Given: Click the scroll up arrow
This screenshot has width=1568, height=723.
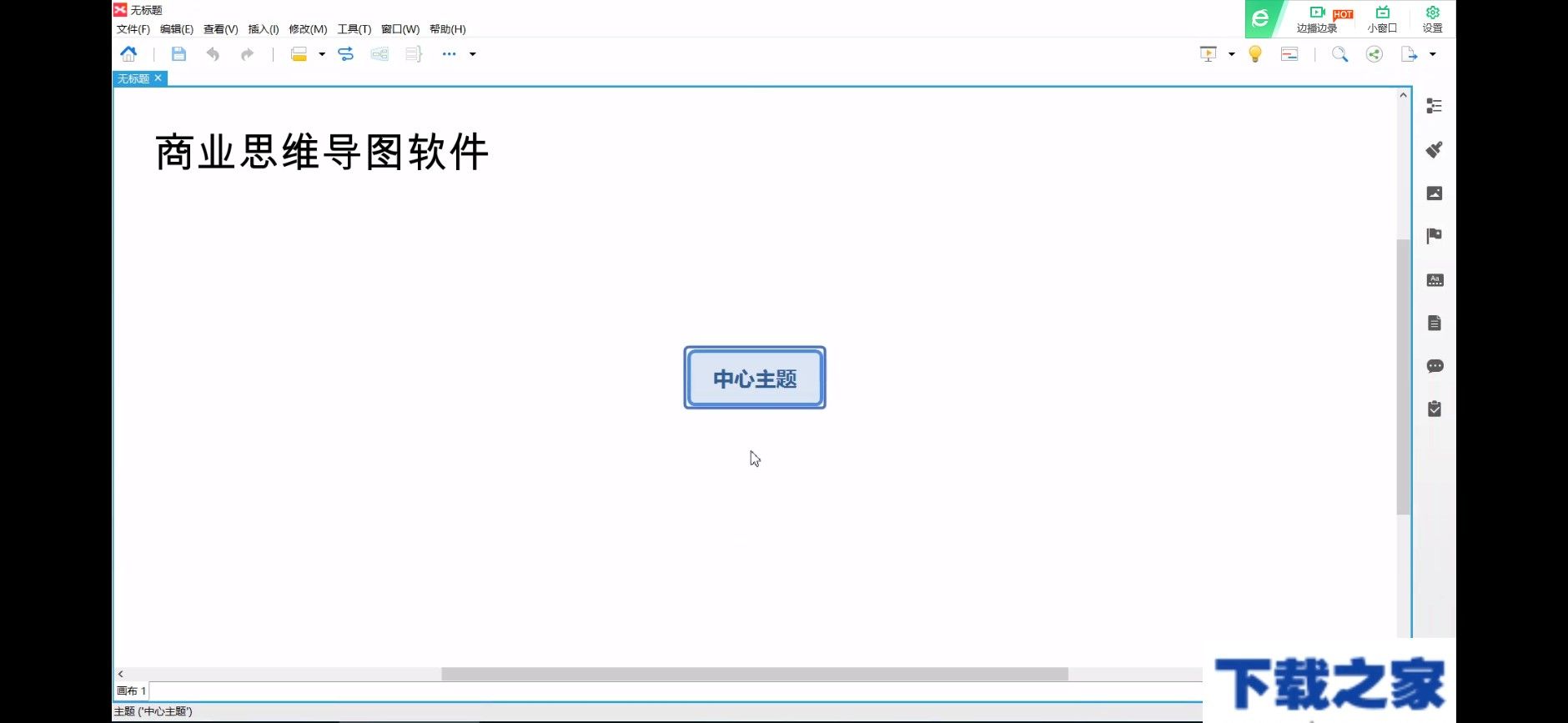Looking at the screenshot, I should 1404,95.
